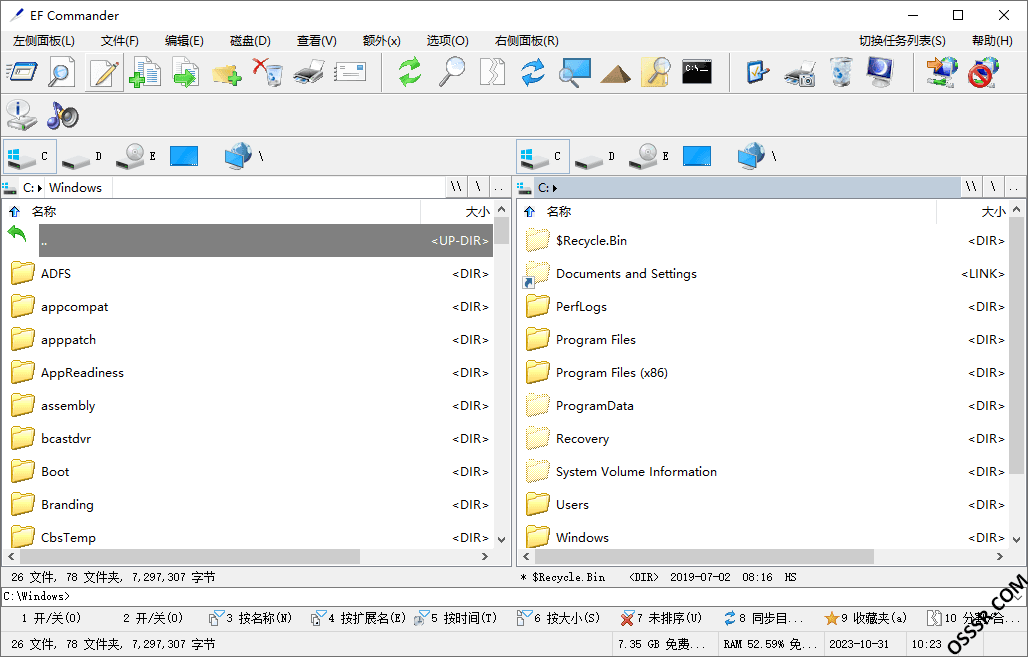Screen dimensions: 1028x657
Task: Open the 编辑(E) menu
Action: coord(184,41)
